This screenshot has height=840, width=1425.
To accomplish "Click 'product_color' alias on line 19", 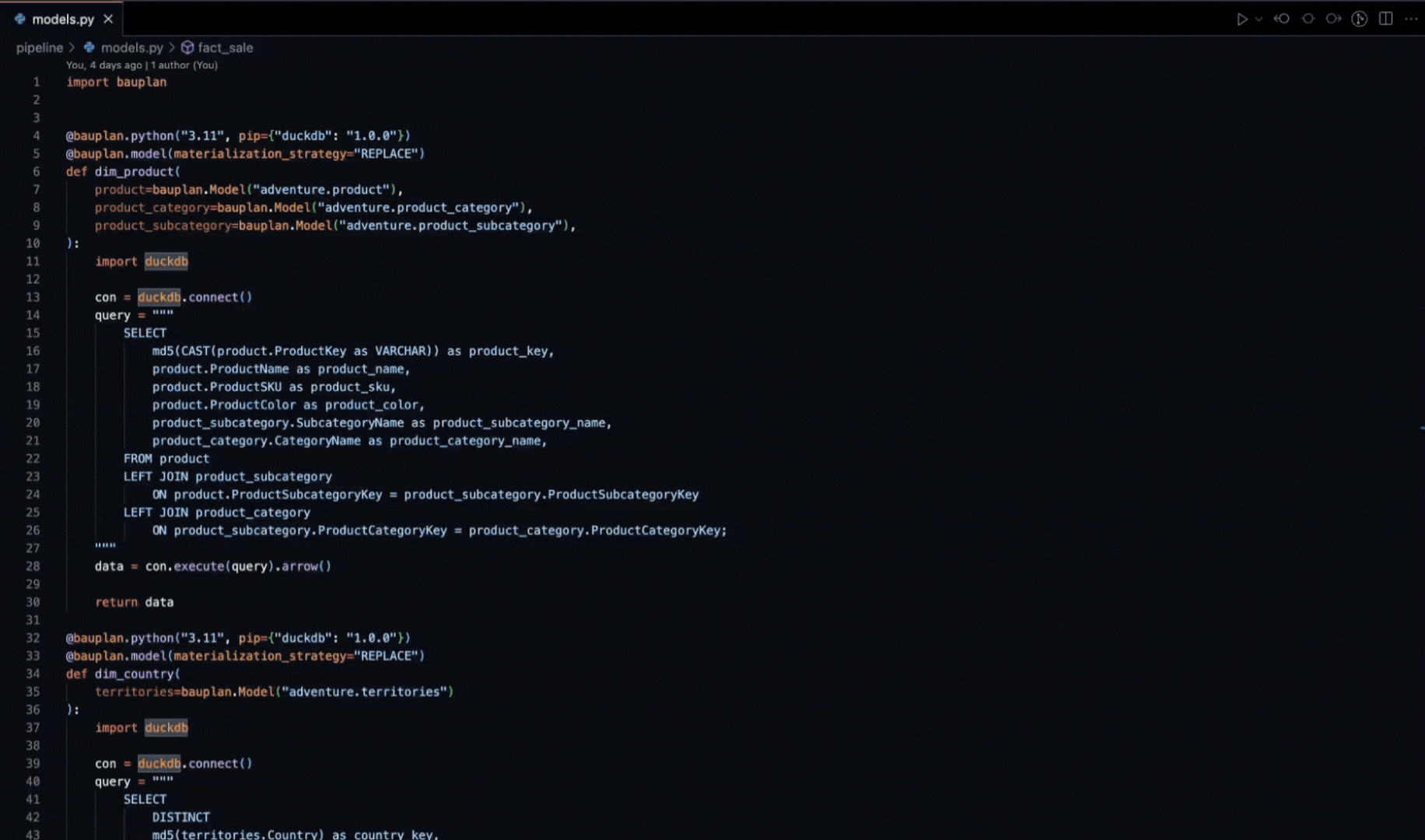I will point(372,405).
